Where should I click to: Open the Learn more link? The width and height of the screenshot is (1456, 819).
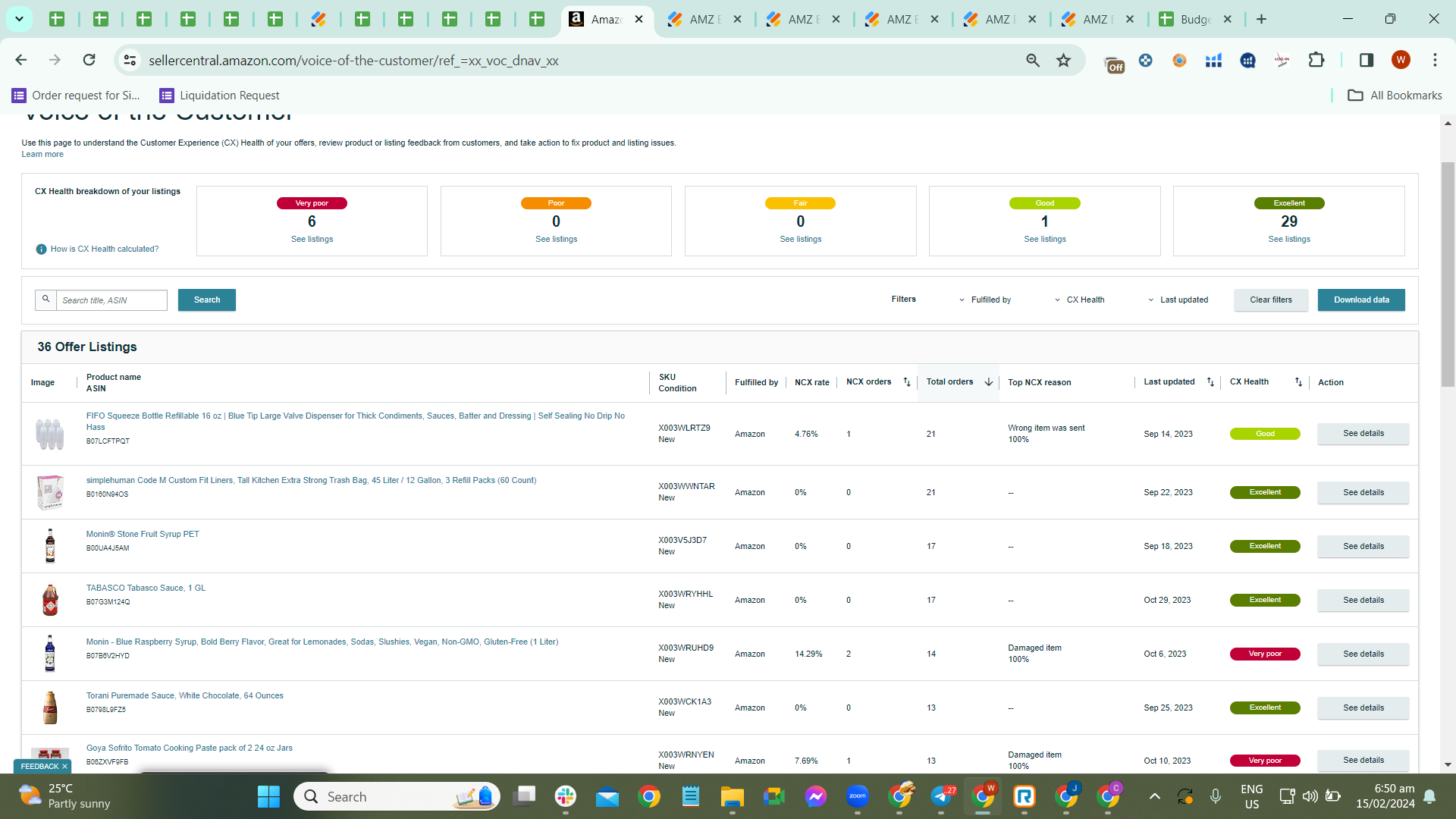click(x=42, y=155)
